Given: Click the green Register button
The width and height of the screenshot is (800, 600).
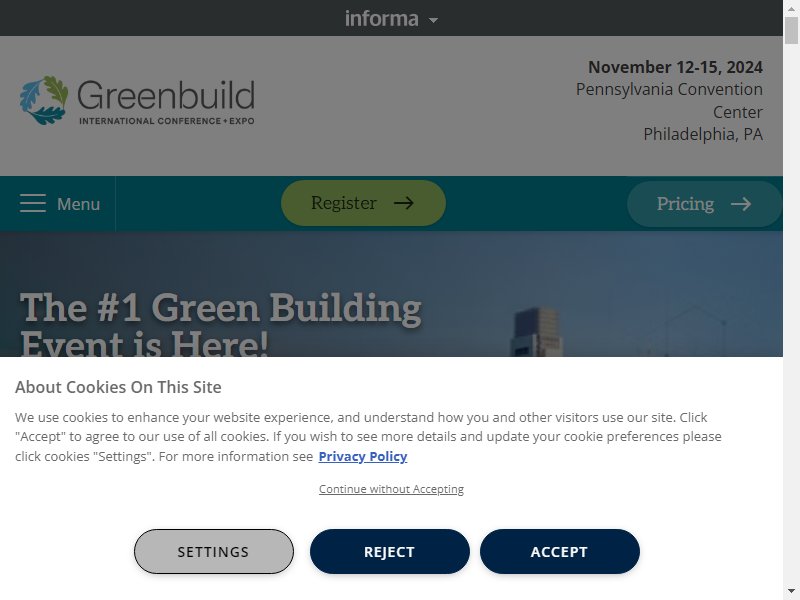Looking at the screenshot, I should tap(363, 203).
